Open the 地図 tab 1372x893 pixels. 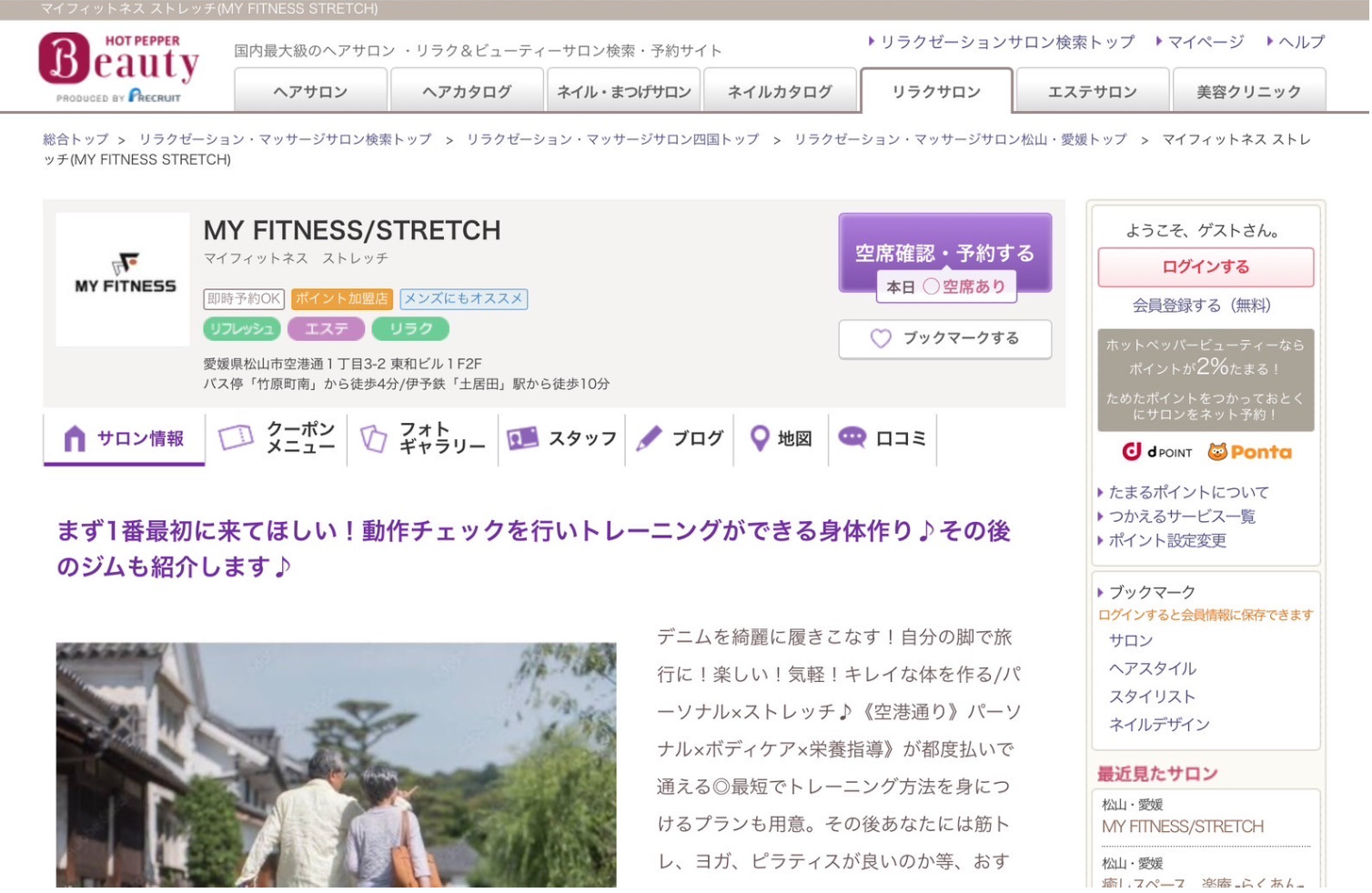coord(782,438)
